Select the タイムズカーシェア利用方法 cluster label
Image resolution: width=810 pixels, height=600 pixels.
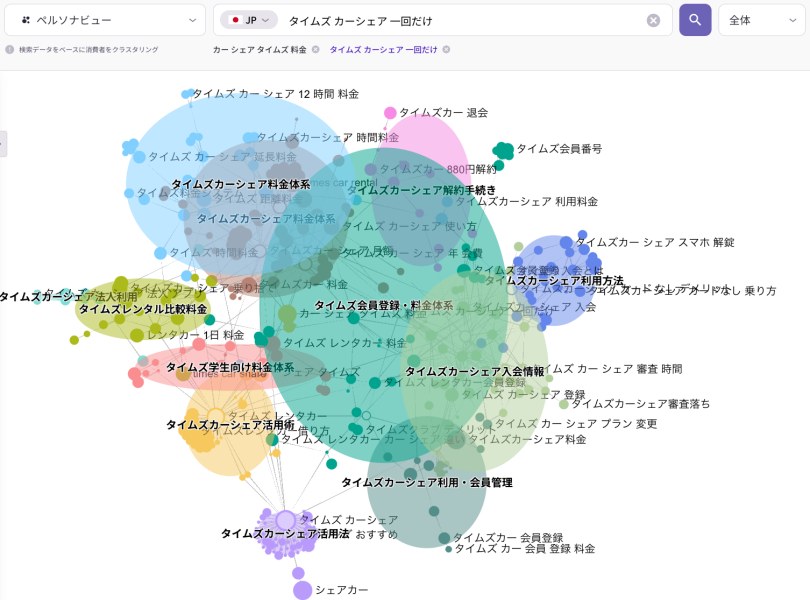tap(554, 281)
